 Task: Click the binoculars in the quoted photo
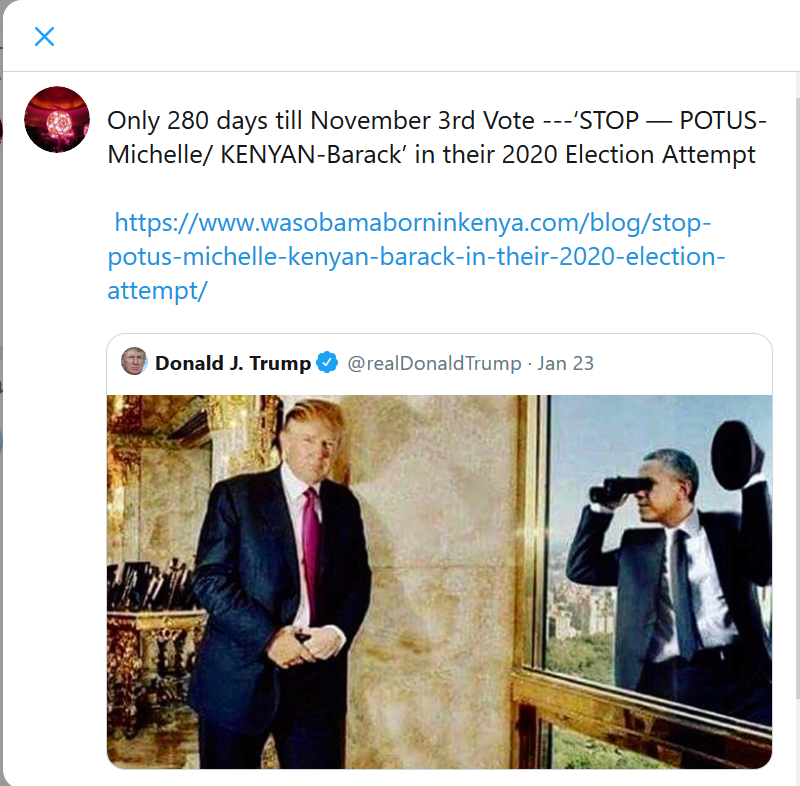pyautogui.click(x=621, y=489)
